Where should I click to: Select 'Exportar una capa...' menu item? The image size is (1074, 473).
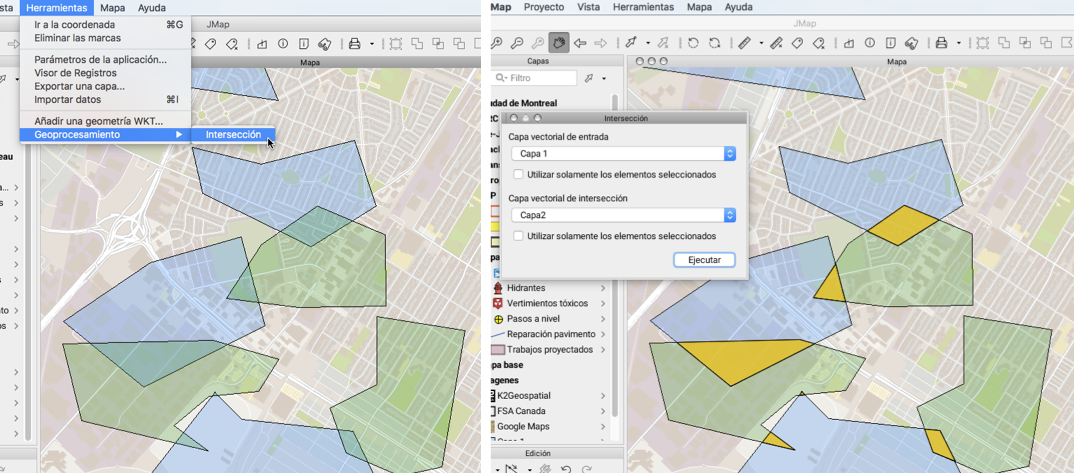coord(79,87)
